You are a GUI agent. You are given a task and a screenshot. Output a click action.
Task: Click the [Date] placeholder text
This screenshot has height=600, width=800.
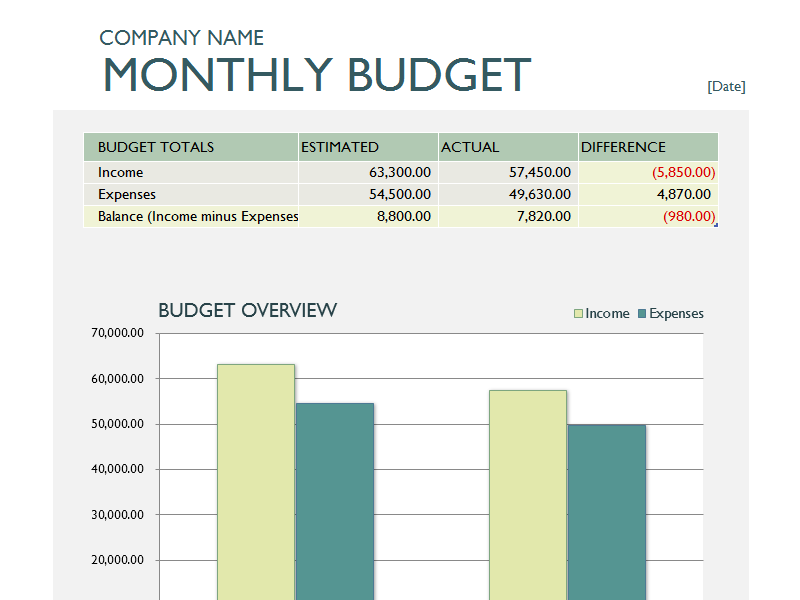(727, 86)
